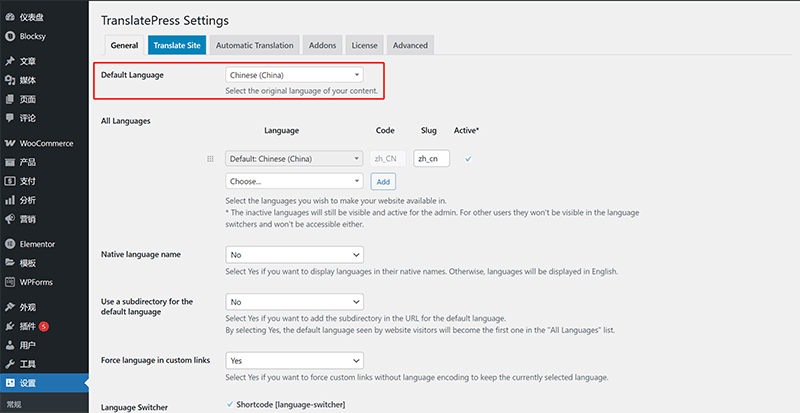Open the WPForms menu label
Image resolution: width=800 pixels, height=413 pixels.
coord(36,282)
